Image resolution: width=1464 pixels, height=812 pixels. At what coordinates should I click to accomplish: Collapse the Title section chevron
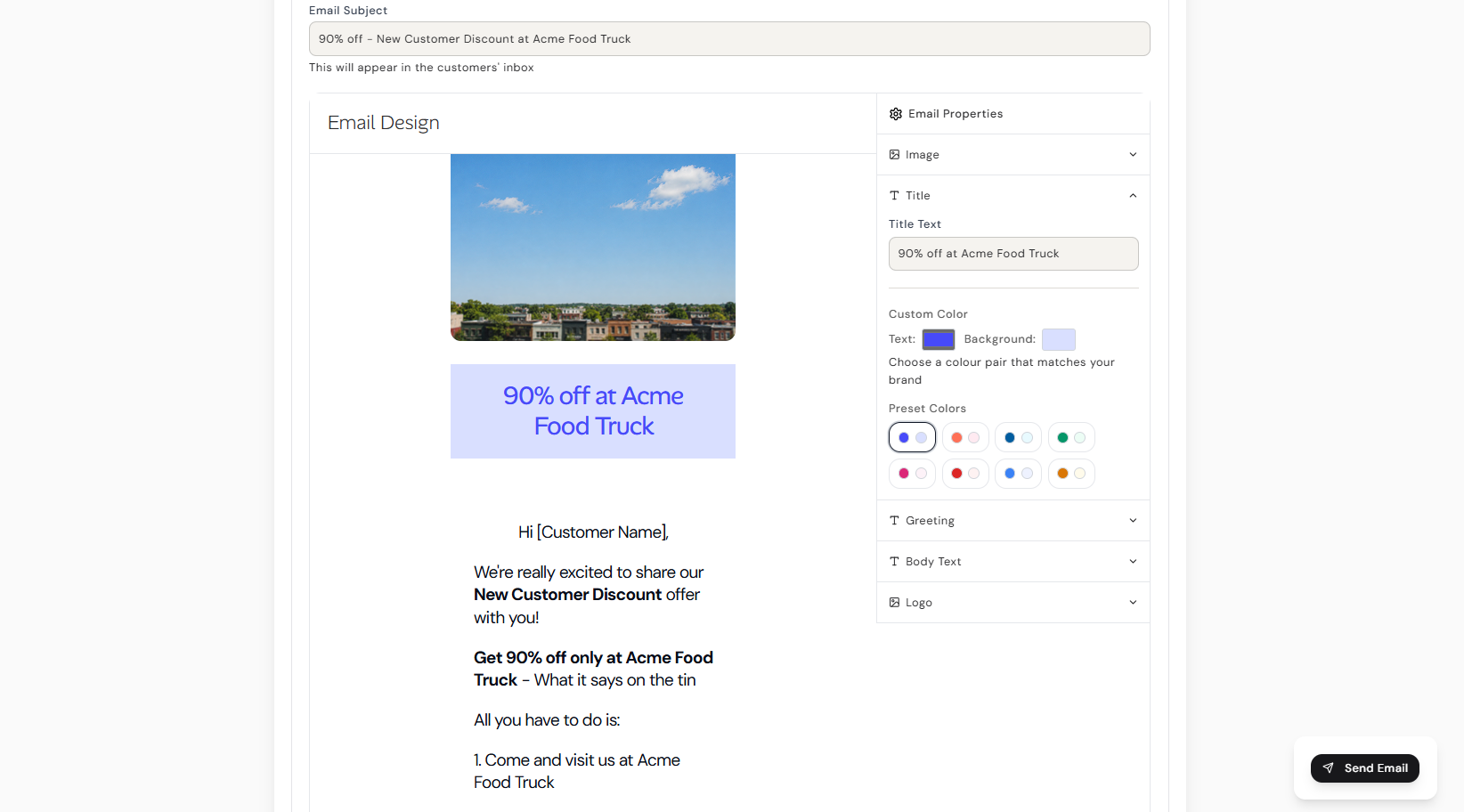click(1133, 196)
